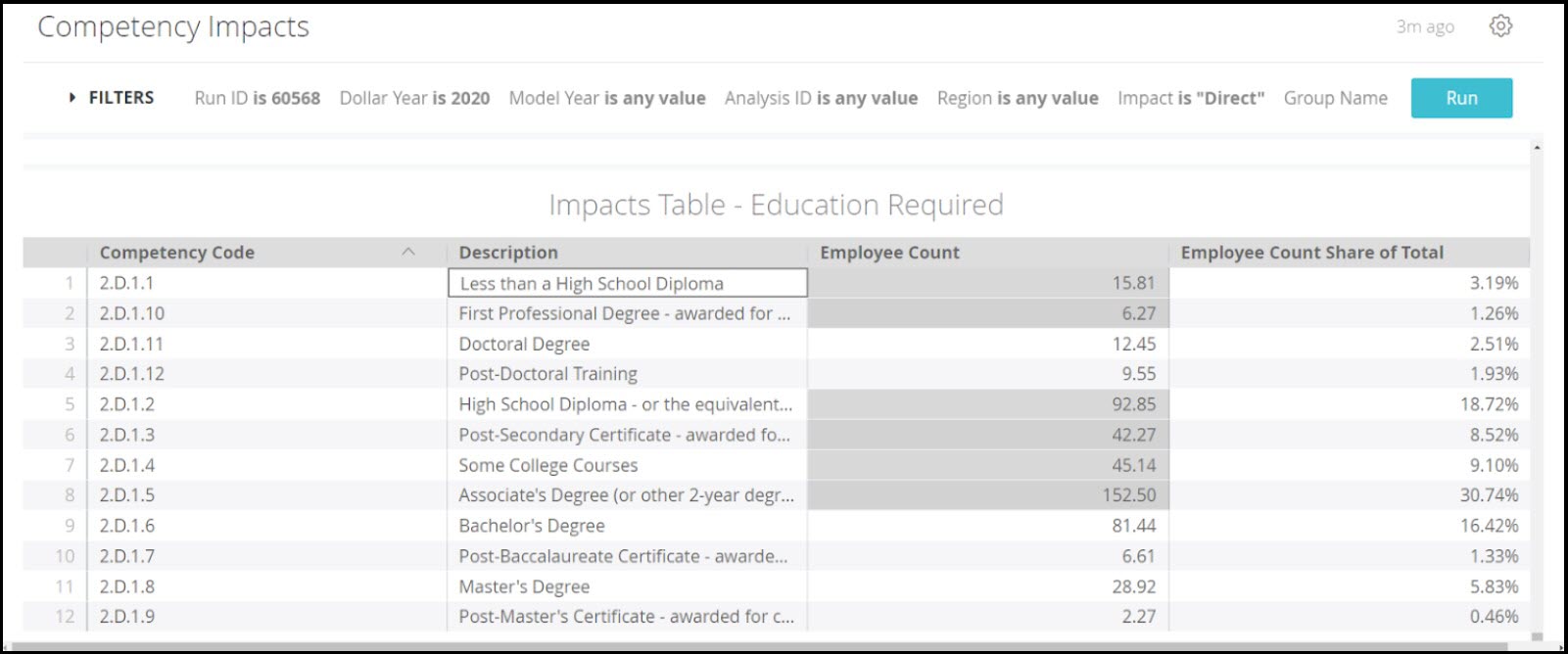The width and height of the screenshot is (1568, 654).
Task: Expand the FILTERS panel
Action: (x=112, y=97)
